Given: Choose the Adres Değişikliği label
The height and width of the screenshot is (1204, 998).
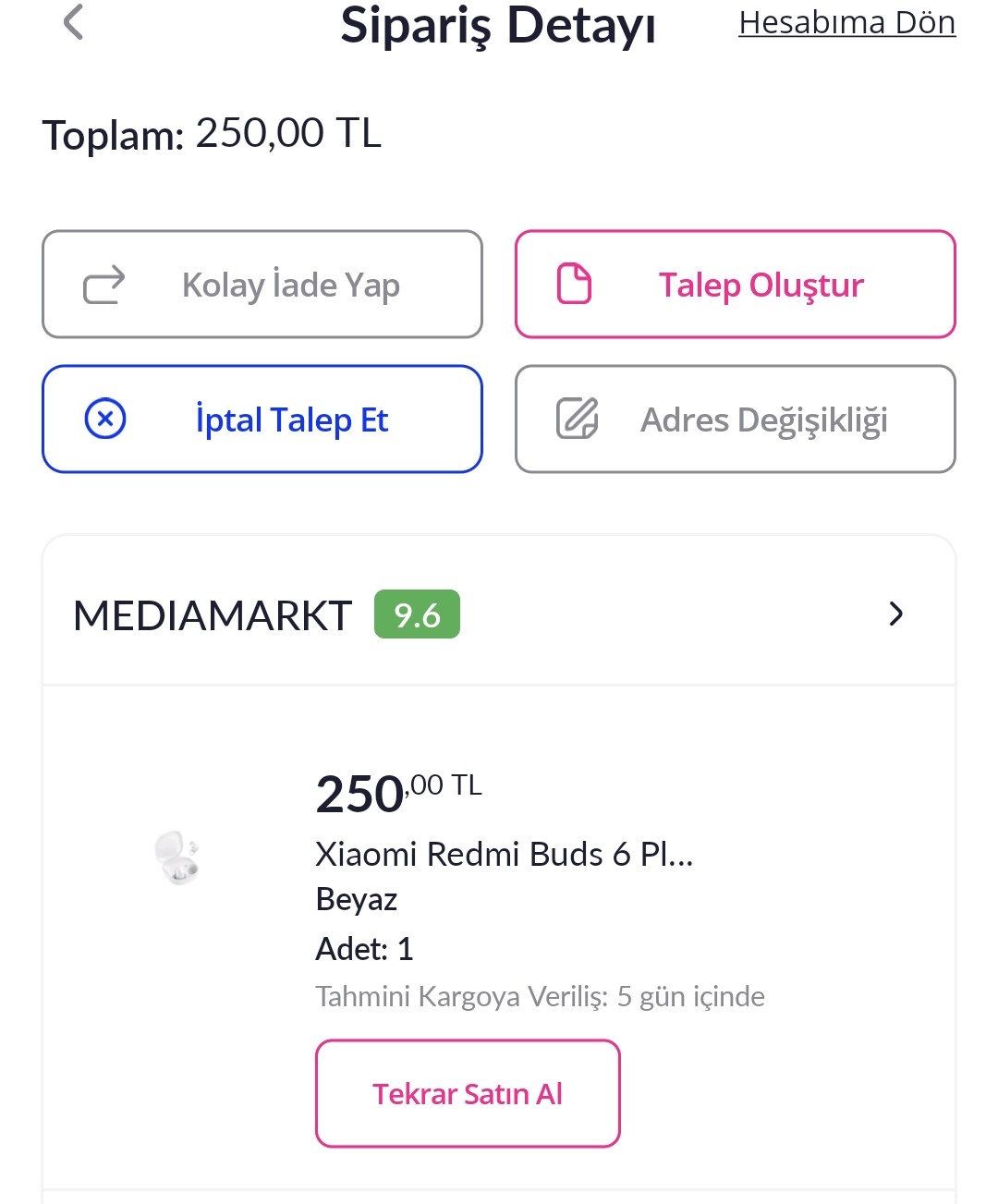Looking at the screenshot, I should [763, 420].
